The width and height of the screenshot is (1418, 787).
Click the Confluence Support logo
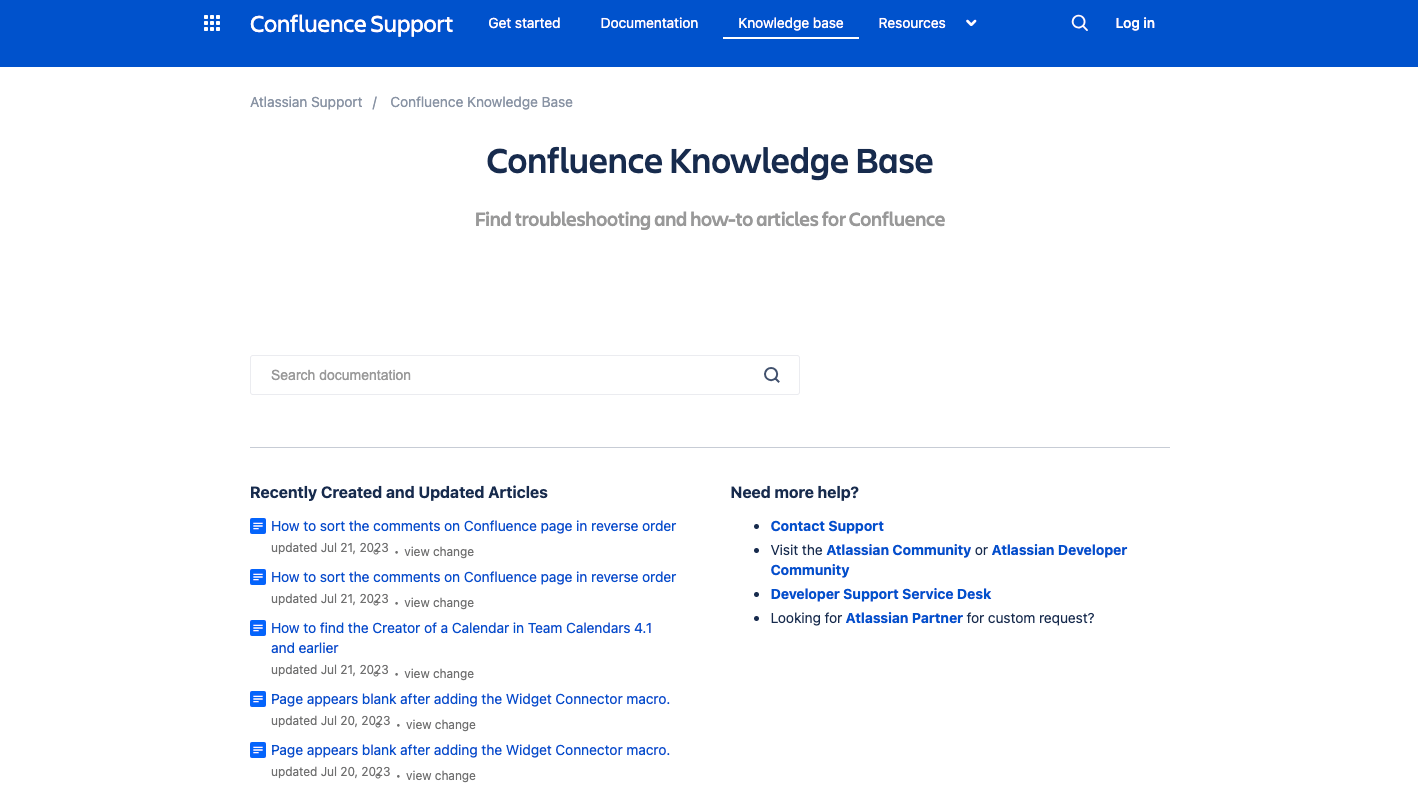click(x=351, y=24)
